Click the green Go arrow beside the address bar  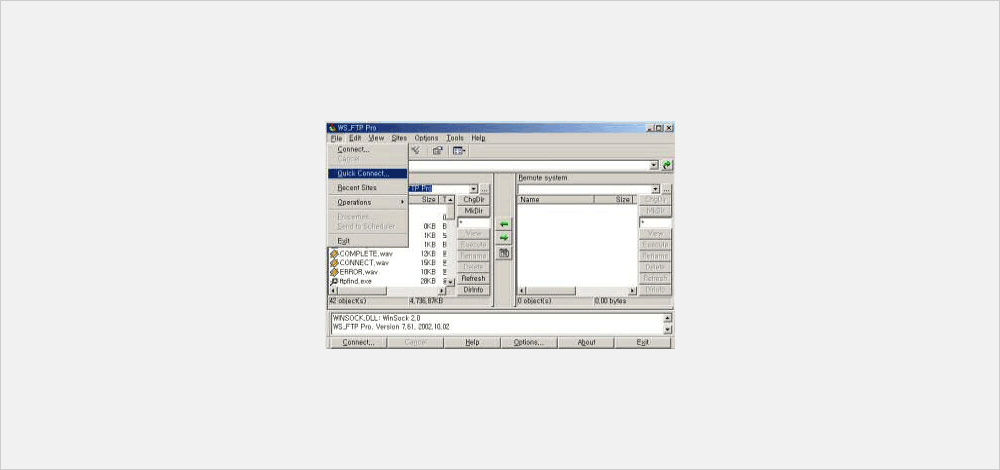[666, 165]
